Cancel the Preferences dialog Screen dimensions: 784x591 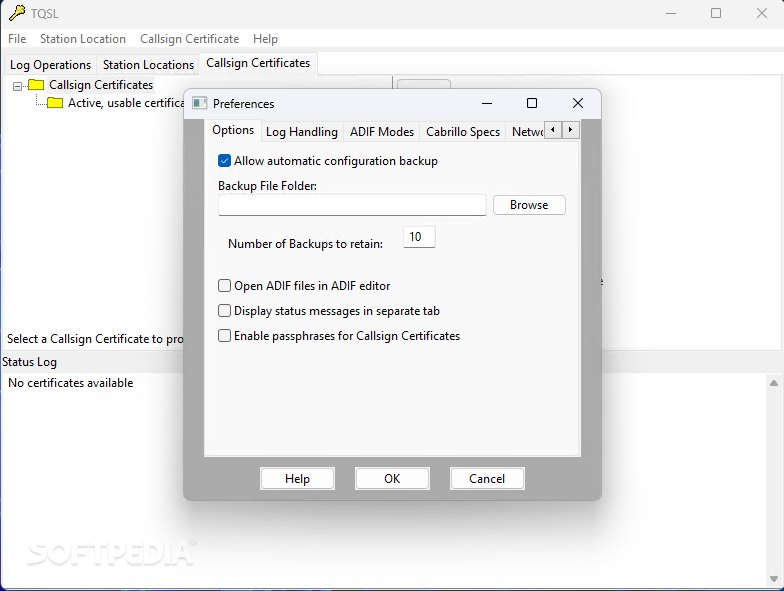pyautogui.click(x=487, y=479)
